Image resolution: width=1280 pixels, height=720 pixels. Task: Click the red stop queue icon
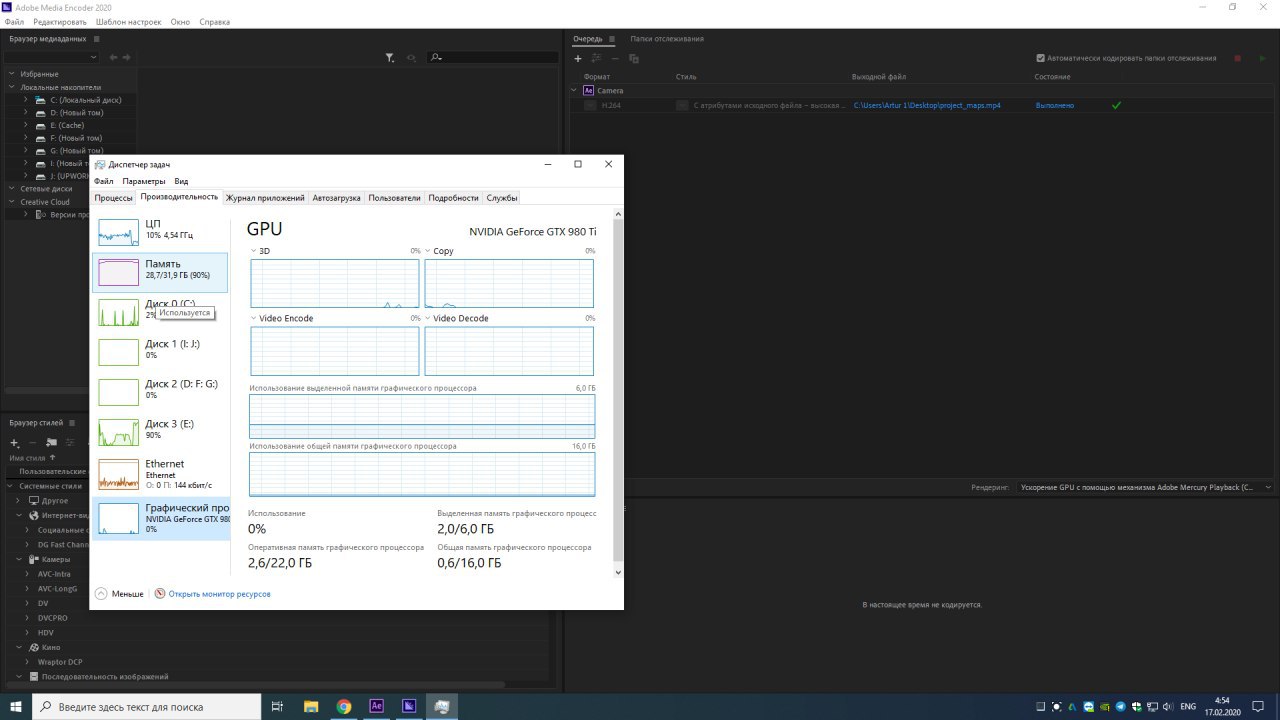1237,58
